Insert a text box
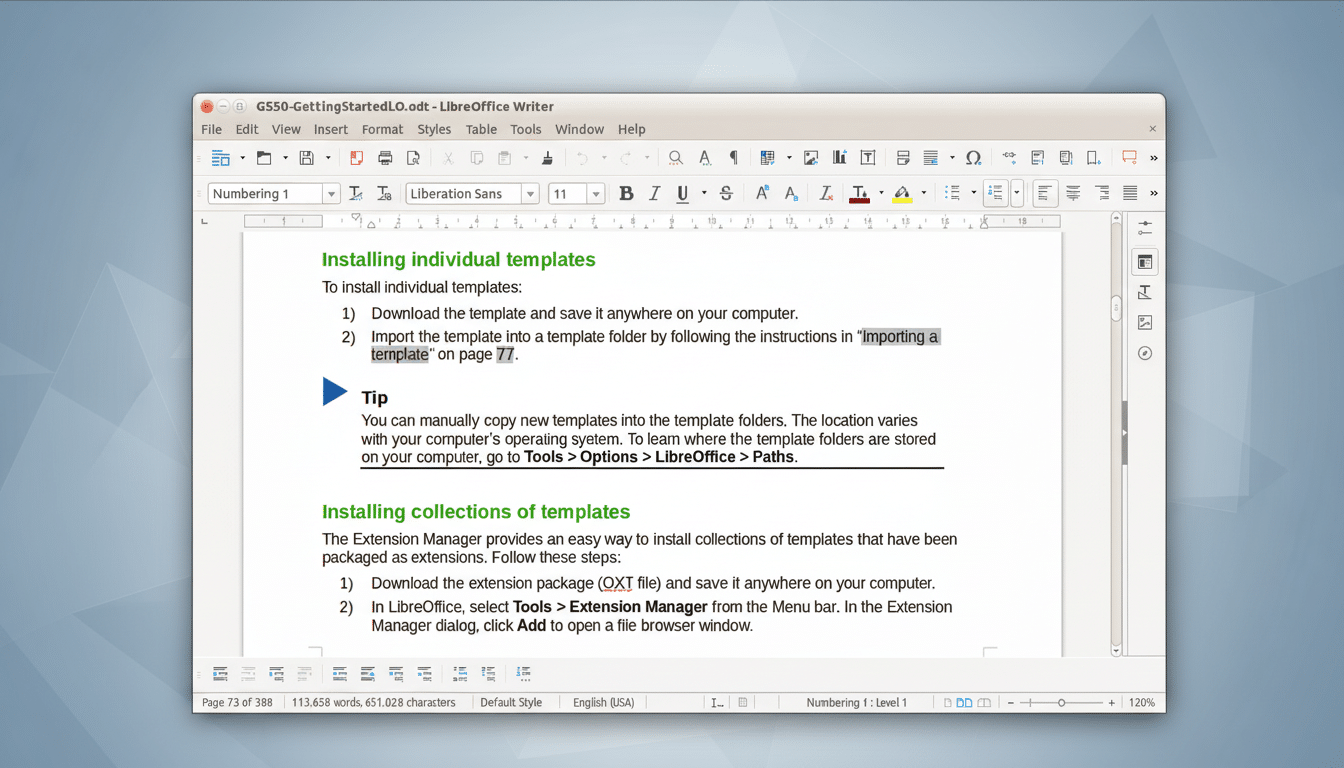This screenshot has height=768, width=1344. 868,157
